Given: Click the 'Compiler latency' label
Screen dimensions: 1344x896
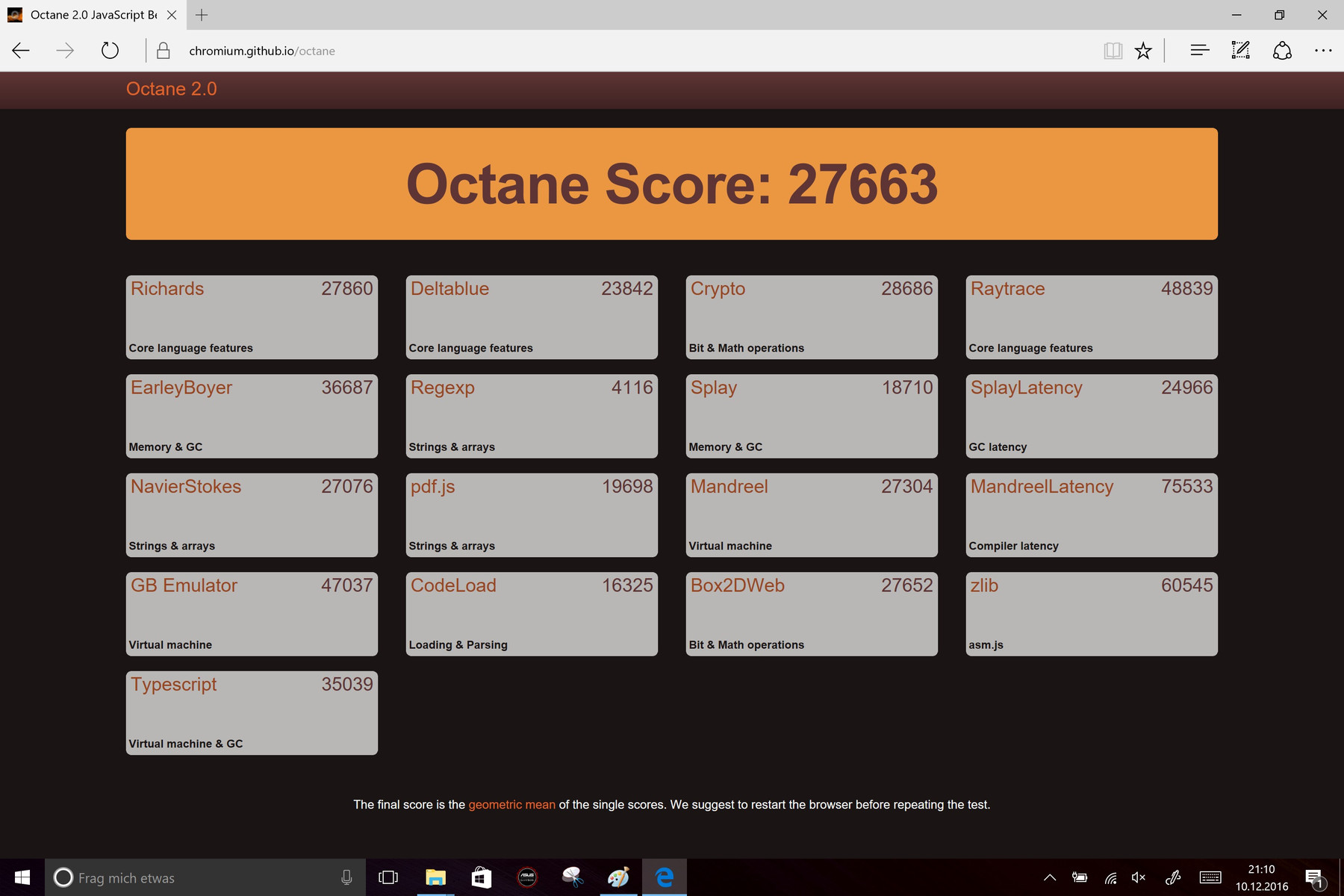Looking at the screenshot, I should click(1013, 546).
